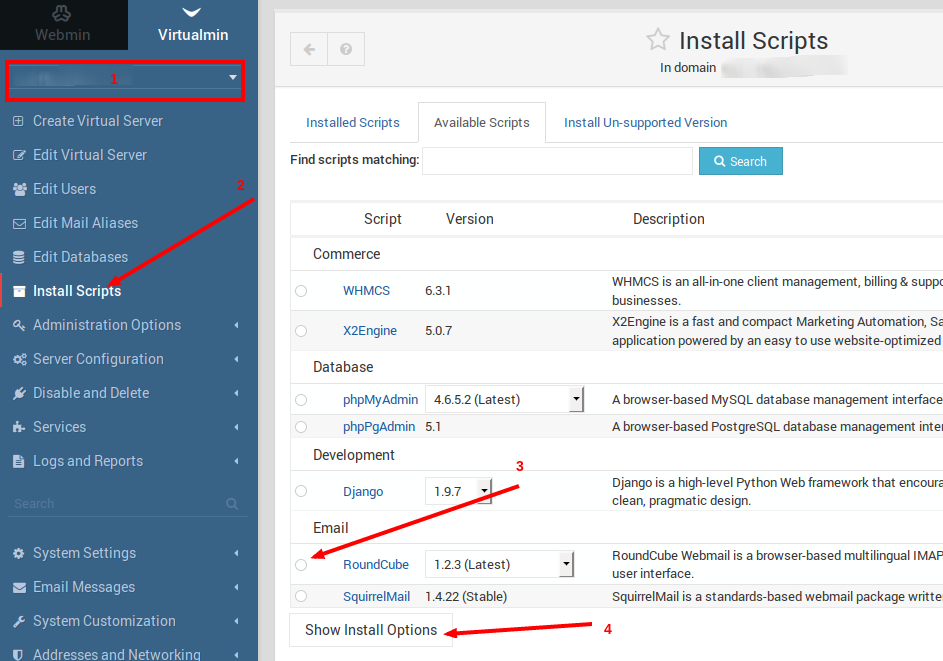Expand Disable and Delete submenu arrow
This screenshot has width=943, height=661.
tap(236, 393)
